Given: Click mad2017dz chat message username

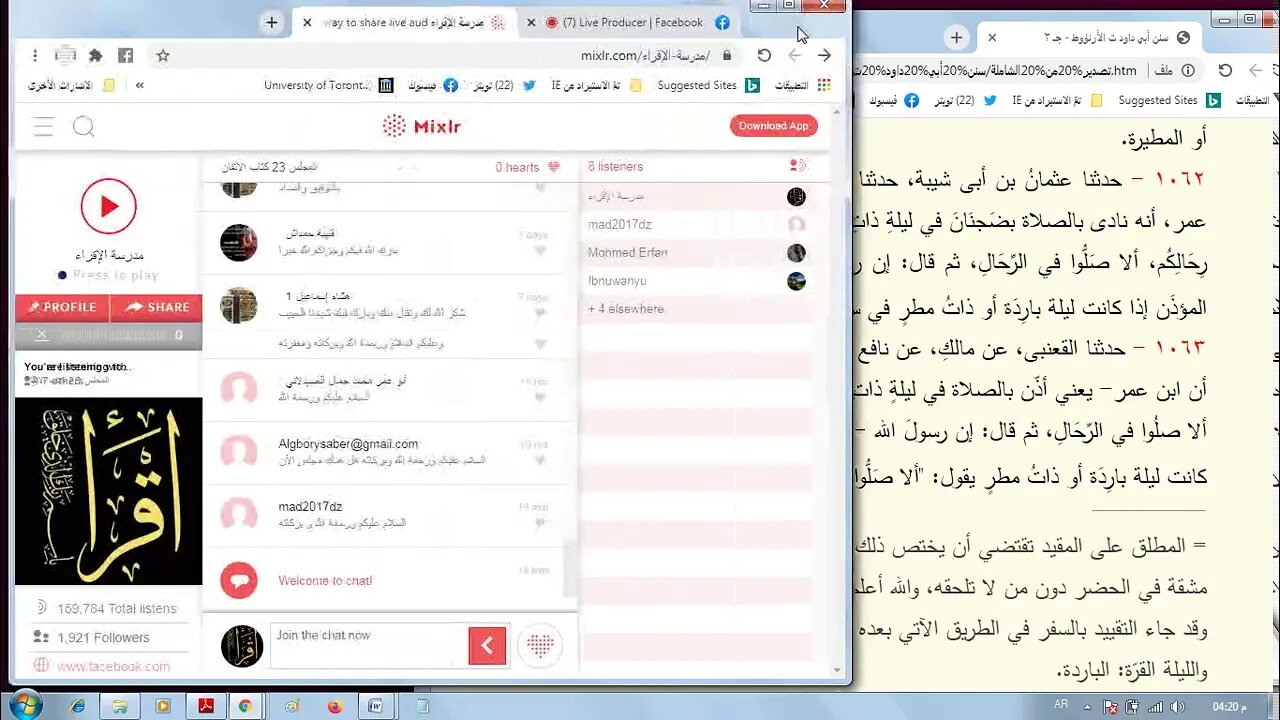Looking at the screenshot, I should [x=310, y=507].
